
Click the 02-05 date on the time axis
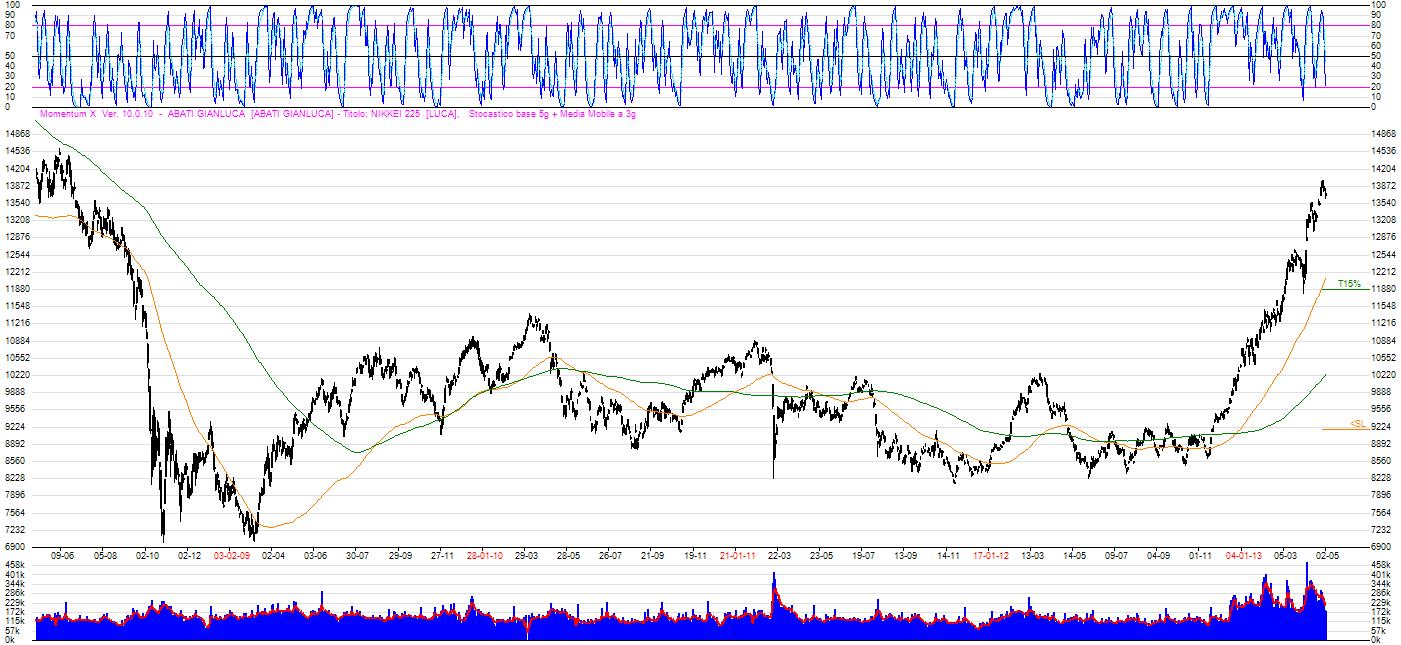click(x=1327, y=554)
